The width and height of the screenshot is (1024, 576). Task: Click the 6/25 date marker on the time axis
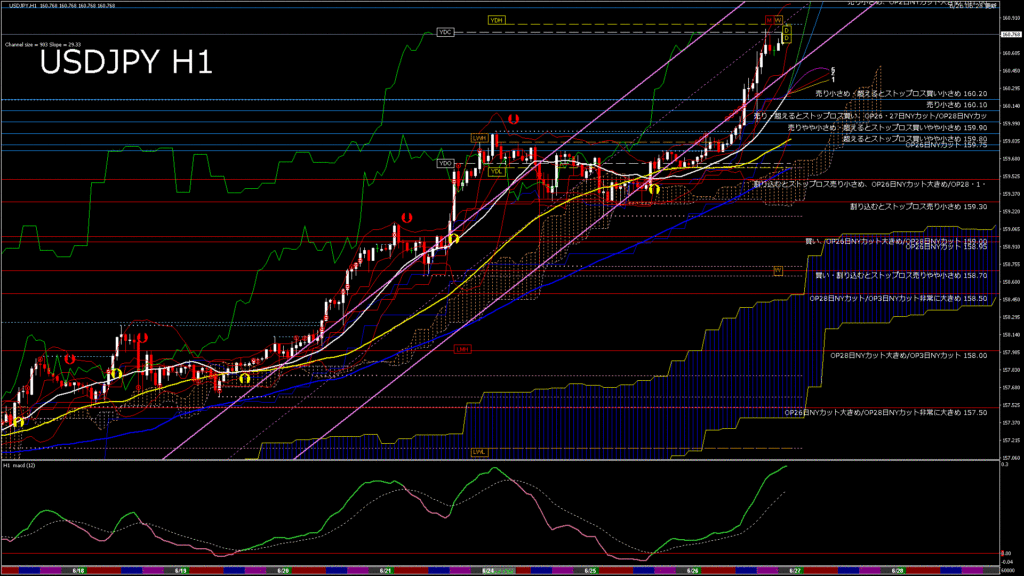590,571
